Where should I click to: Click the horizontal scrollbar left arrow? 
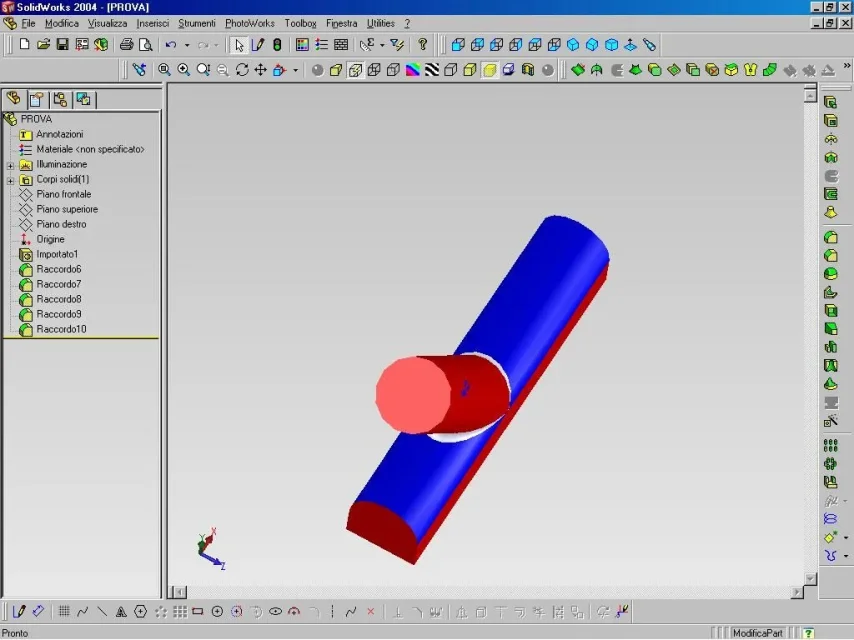[x=179, y=592]
